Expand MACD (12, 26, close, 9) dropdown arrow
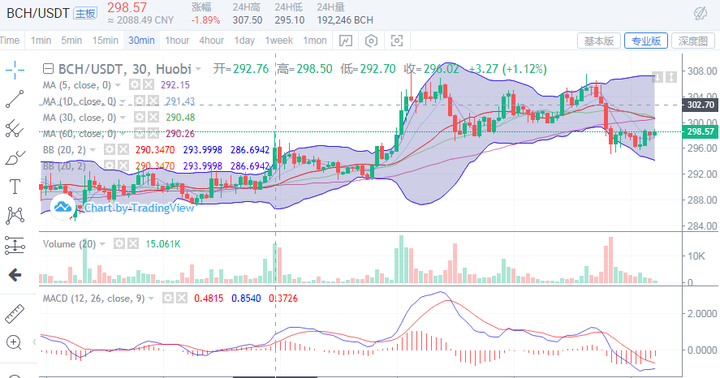The height and width of the screenshot is (378, 720). 151,299
